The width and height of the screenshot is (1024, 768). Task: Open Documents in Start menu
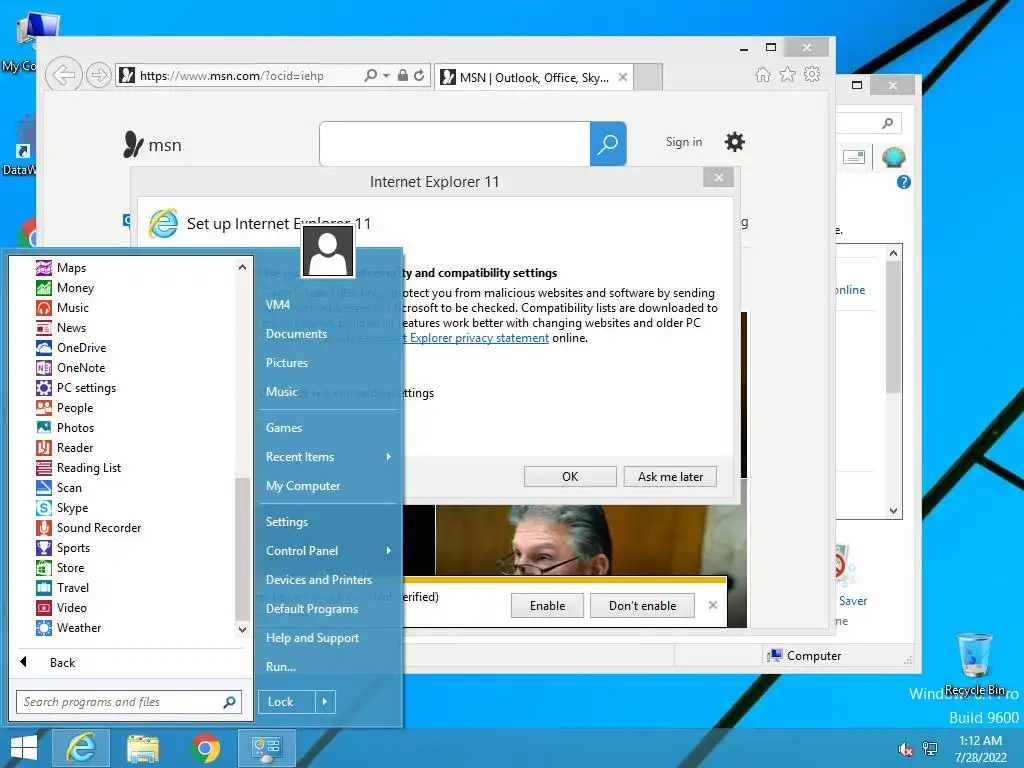point(296,334)
